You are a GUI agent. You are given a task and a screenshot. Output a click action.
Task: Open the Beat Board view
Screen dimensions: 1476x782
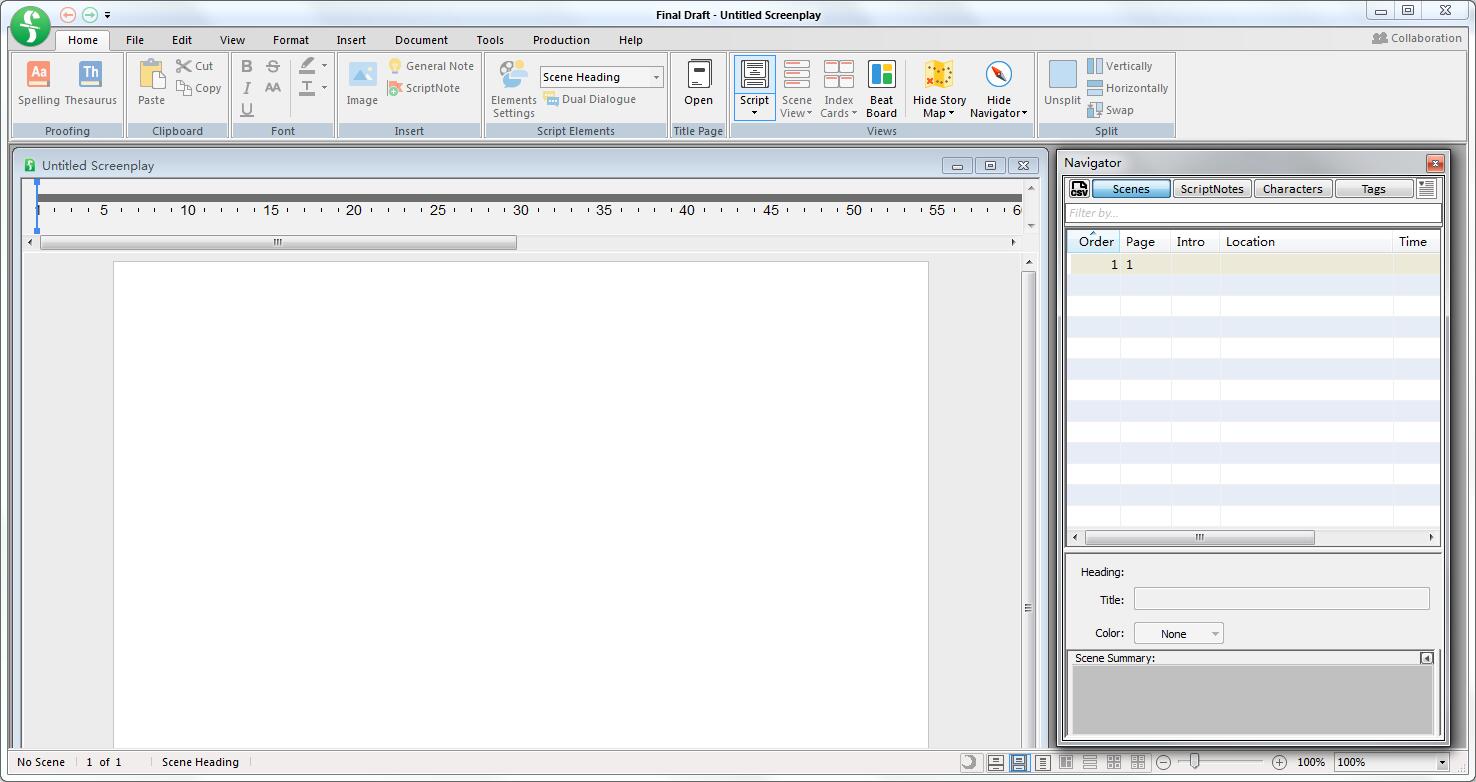(881, 89)
